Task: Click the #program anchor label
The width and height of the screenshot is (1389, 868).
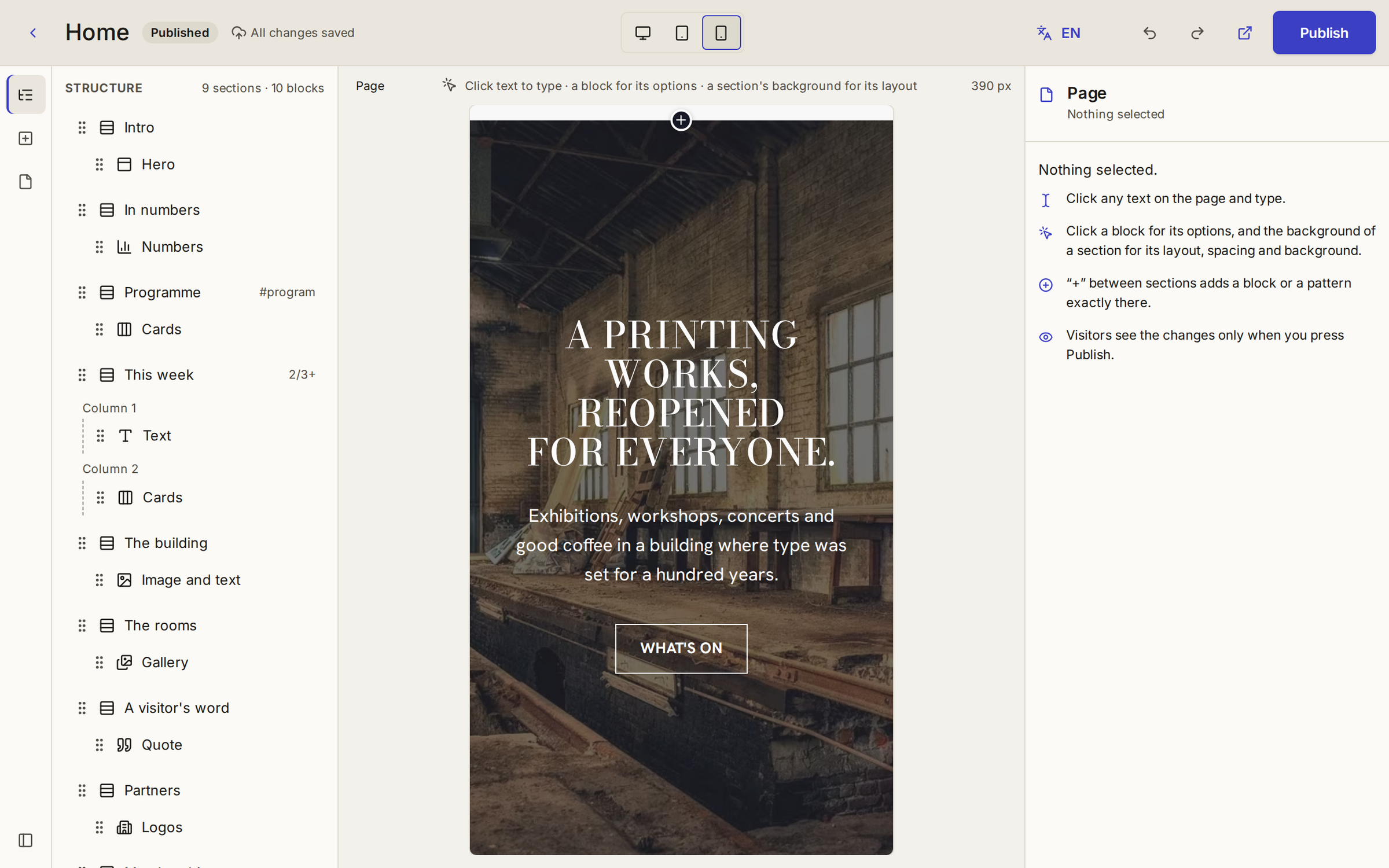Action: pos(287,292)
